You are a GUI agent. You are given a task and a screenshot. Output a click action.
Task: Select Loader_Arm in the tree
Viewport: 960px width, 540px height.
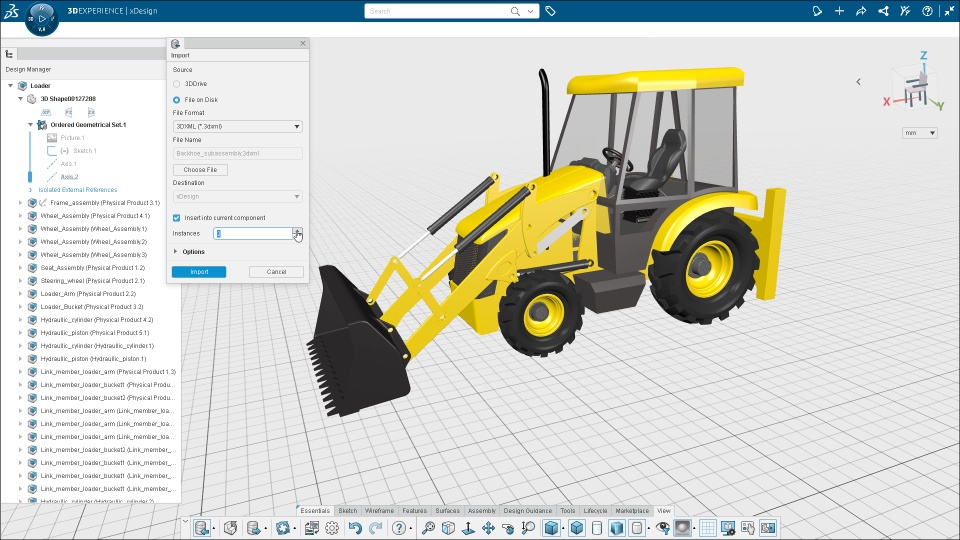88,294
